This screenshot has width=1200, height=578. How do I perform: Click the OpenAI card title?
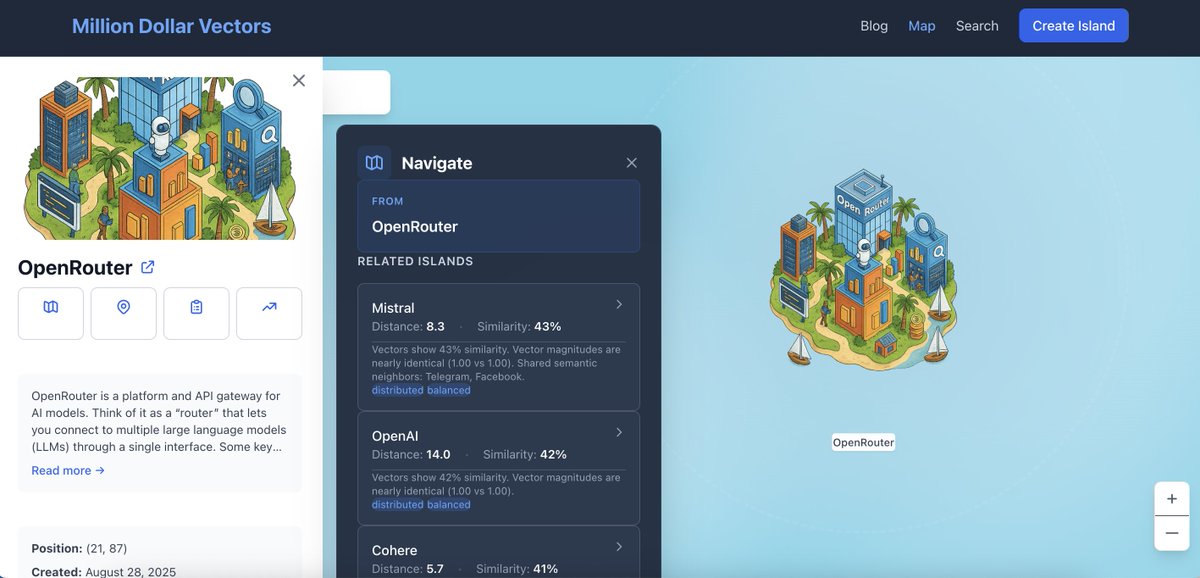pyautogui.click(x=395, y=436)
